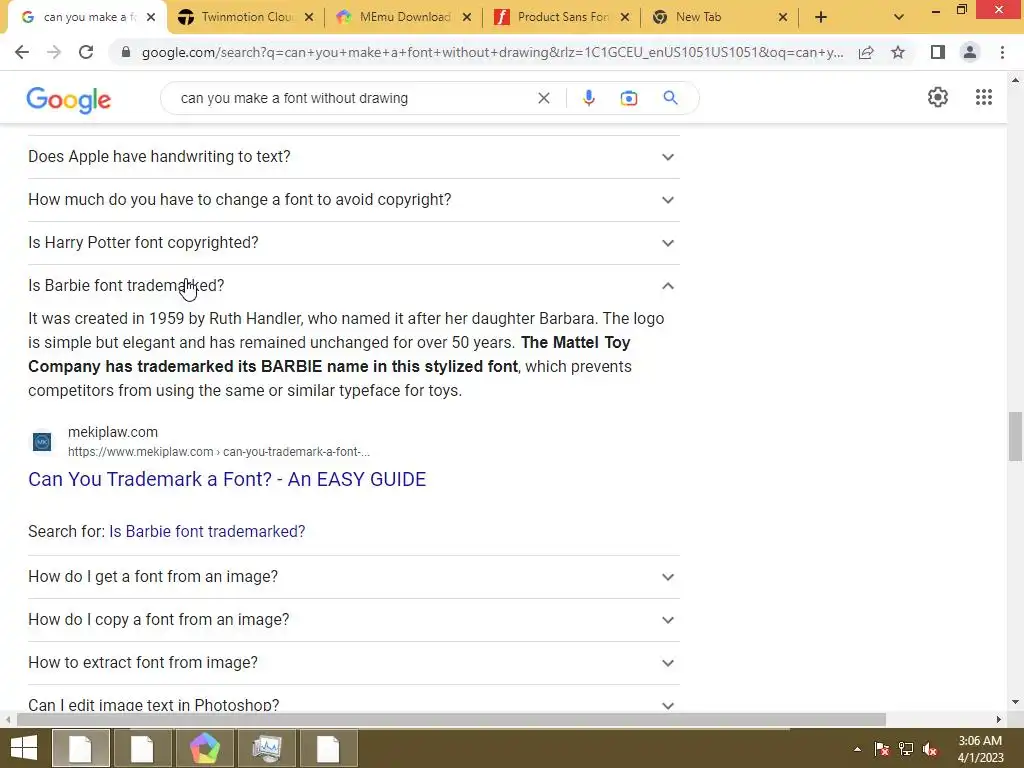Open the Windows Start button
The width and height of the screenshot is (1024, 768).
24,748
